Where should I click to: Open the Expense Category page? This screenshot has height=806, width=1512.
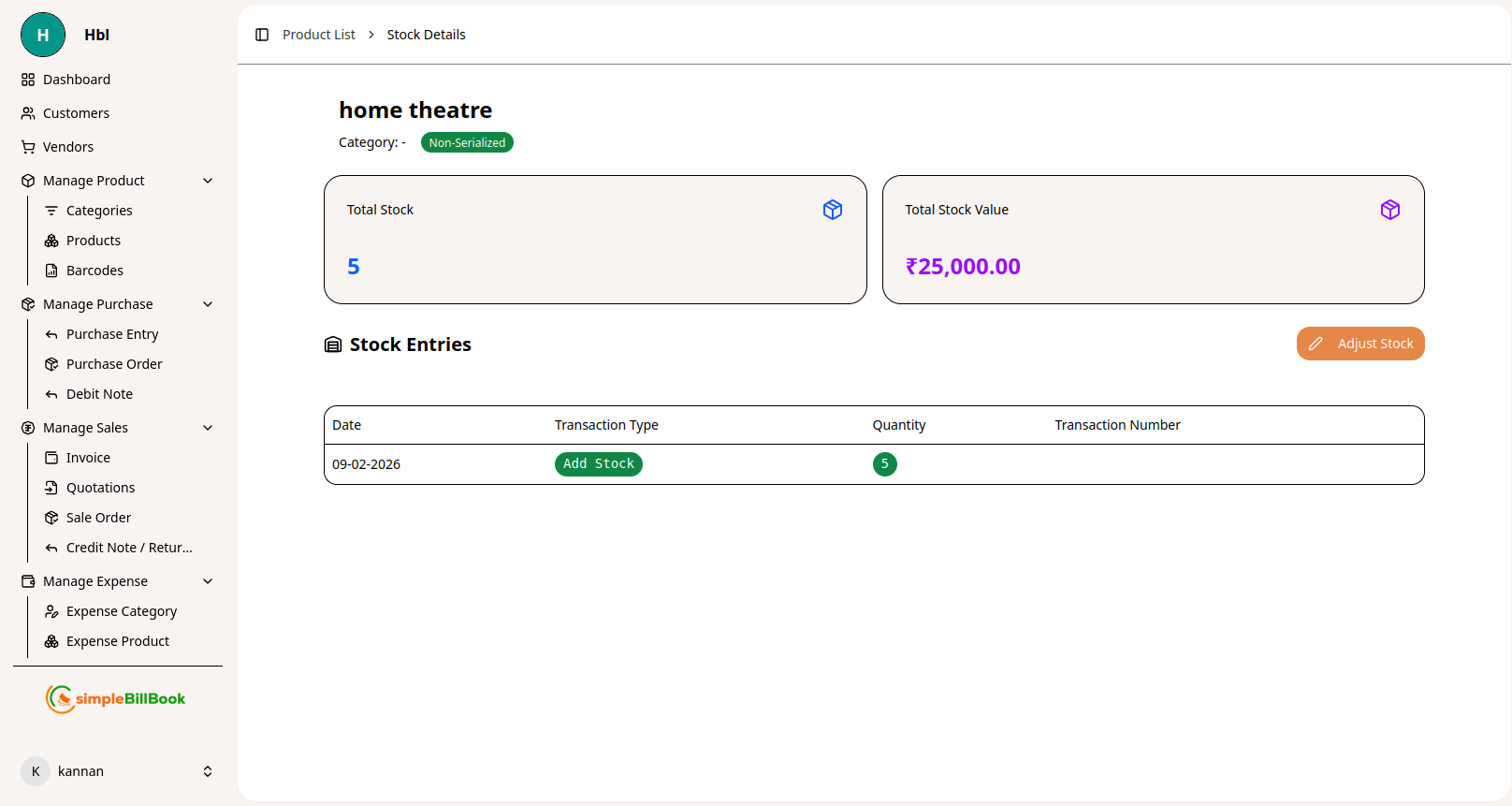[x=122, y=611]
